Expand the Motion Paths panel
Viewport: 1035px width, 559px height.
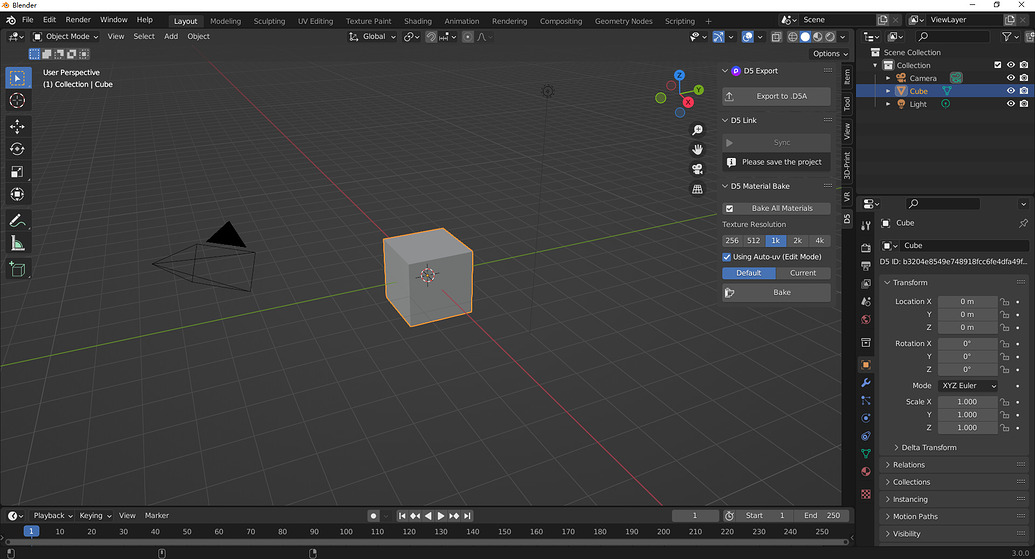[915, 516]
